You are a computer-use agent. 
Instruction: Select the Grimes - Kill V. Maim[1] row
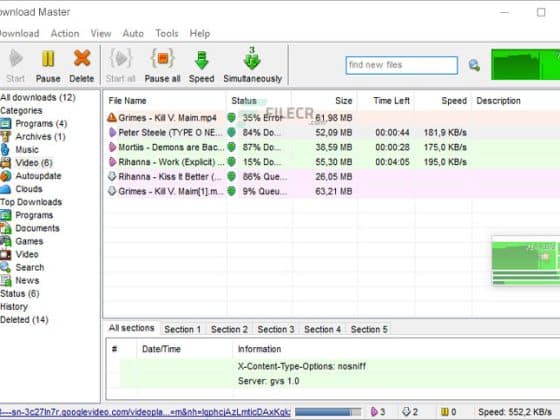[x=332, y=191]
